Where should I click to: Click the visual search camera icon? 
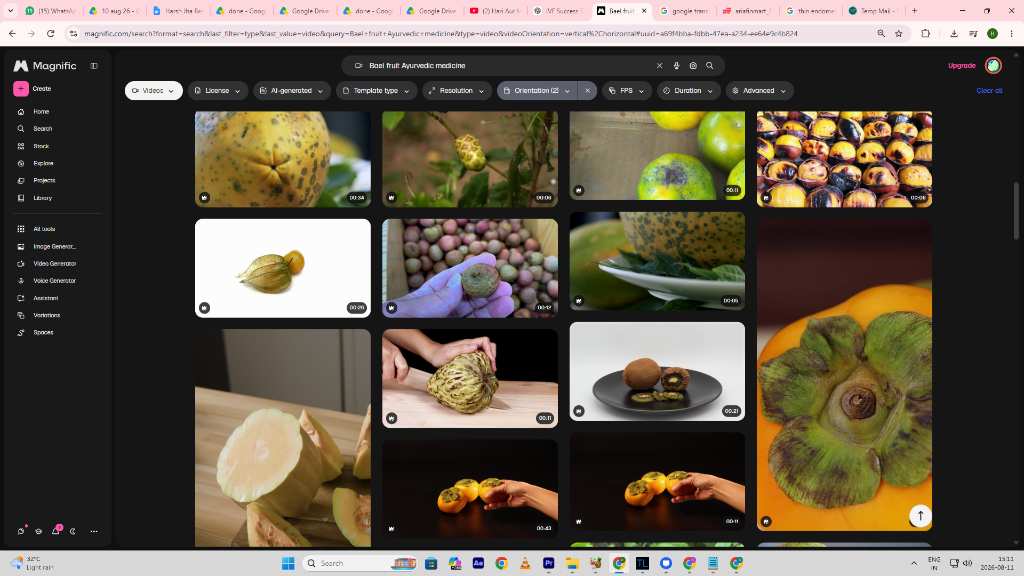pyautogui.click(x=693, y=66)
